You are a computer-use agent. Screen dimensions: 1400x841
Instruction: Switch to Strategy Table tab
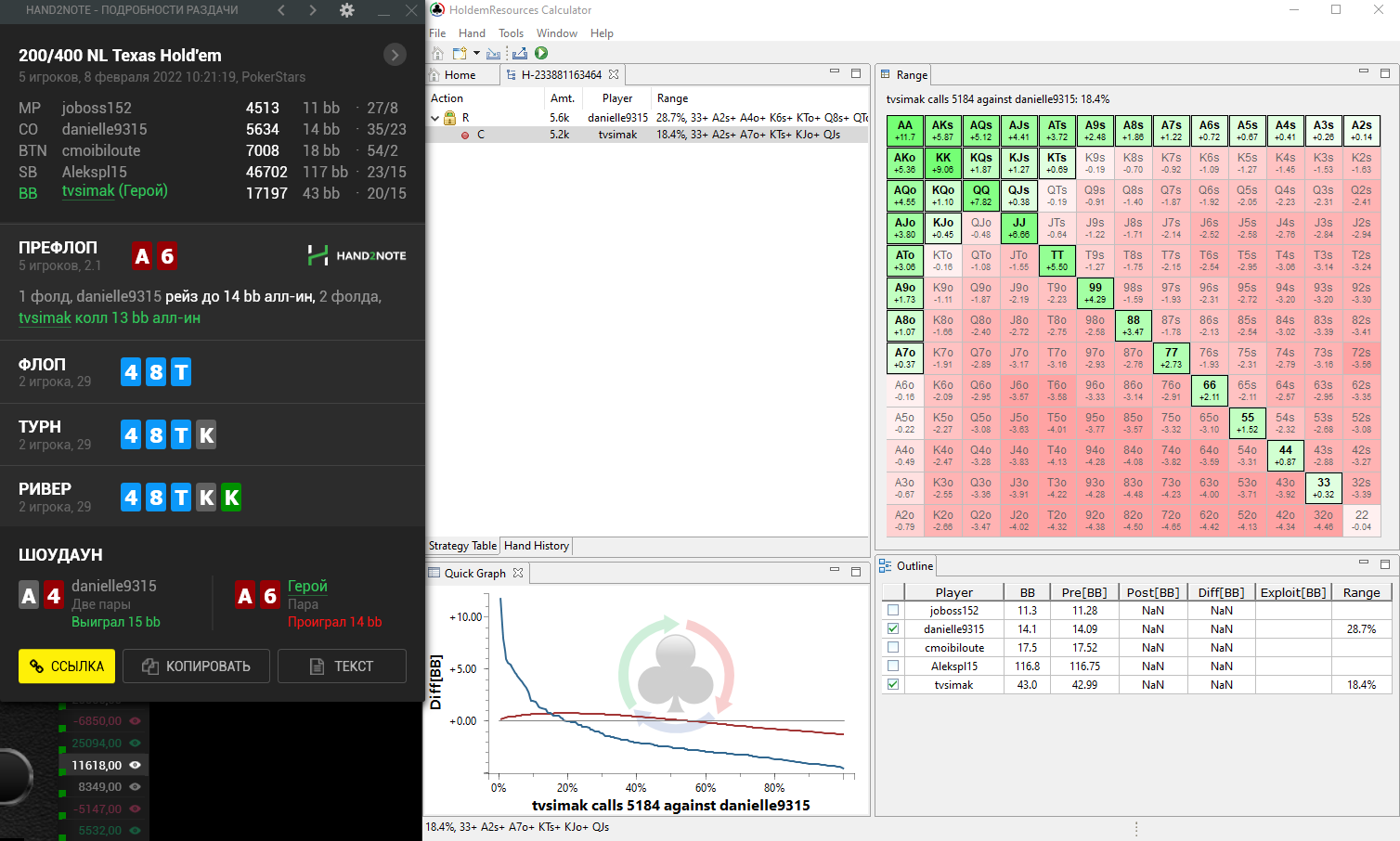462,546
